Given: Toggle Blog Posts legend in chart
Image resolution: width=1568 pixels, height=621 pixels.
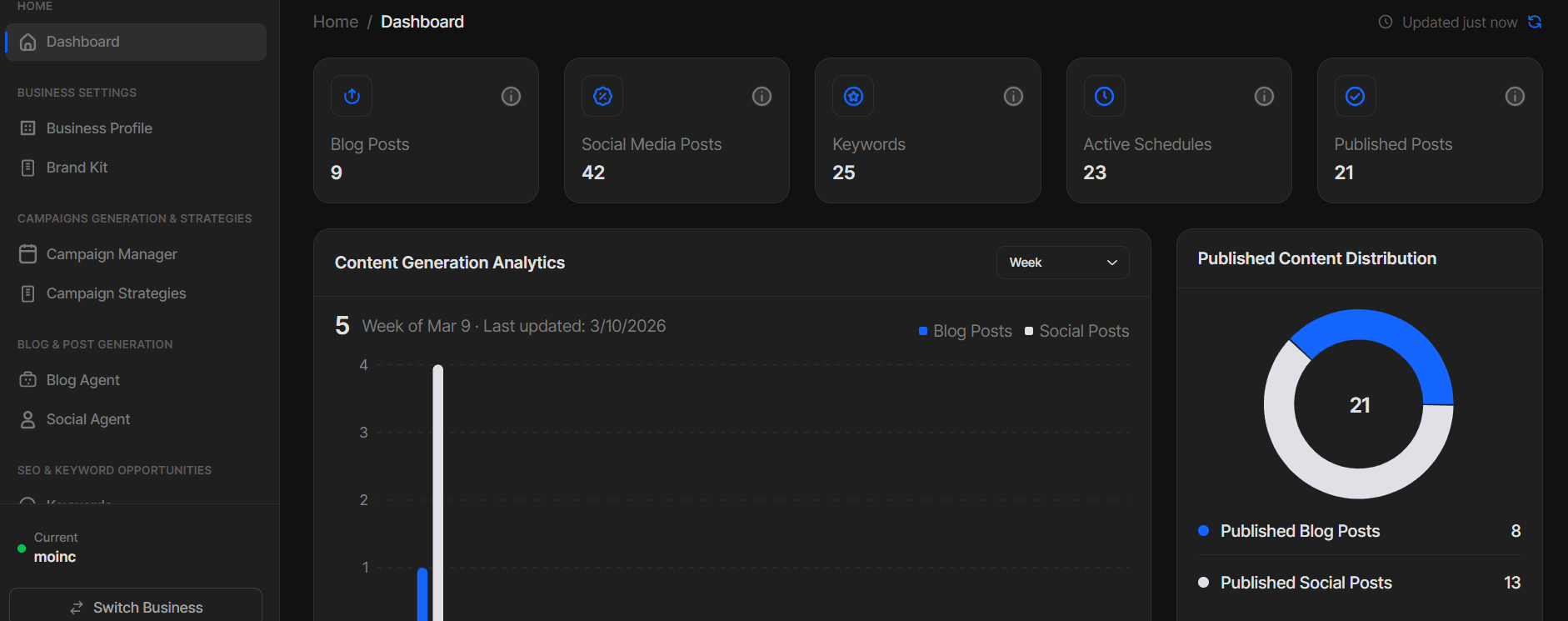Looking at the screenshot, I should (x=965, y=331).
